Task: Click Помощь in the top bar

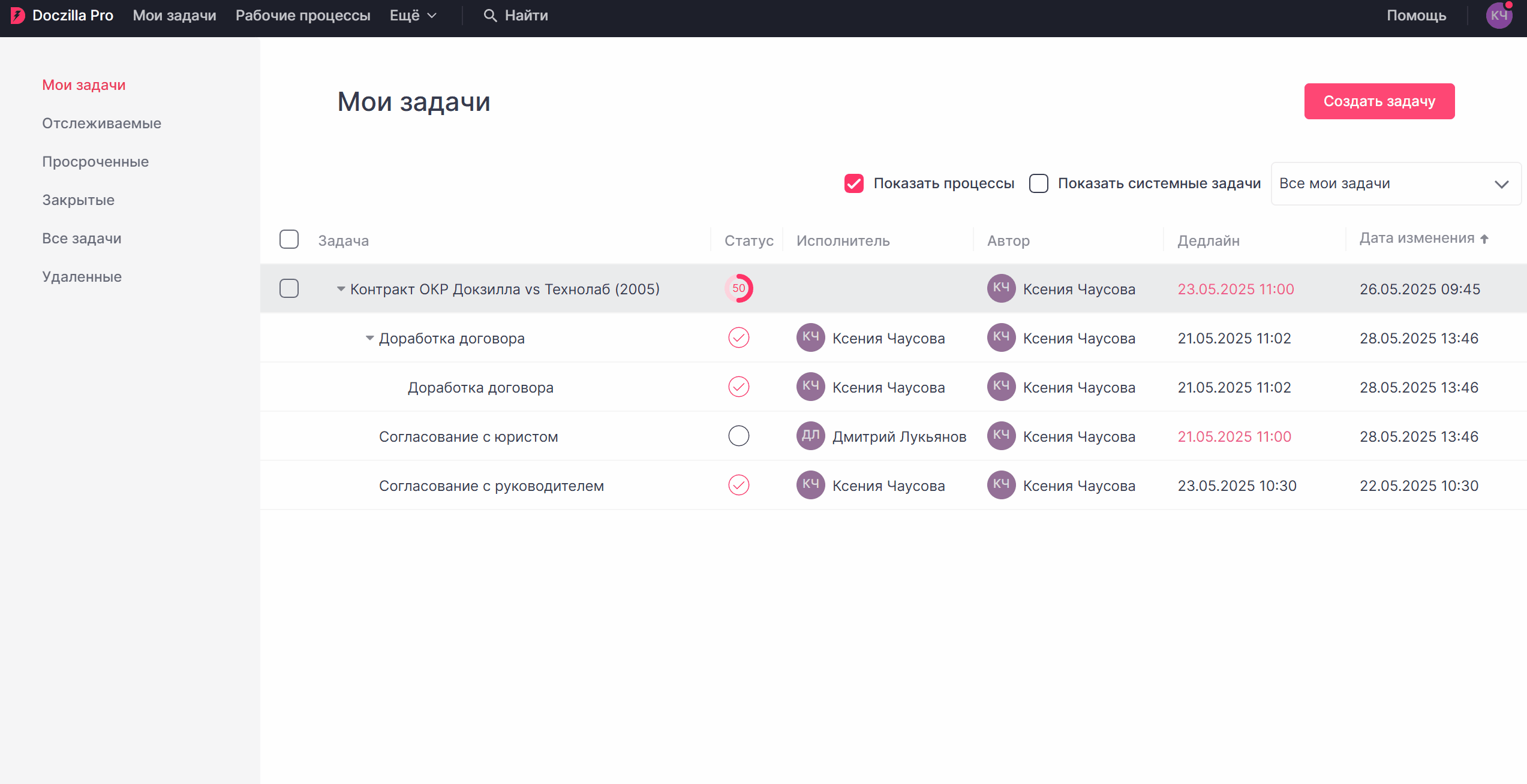Action: 1416,16
